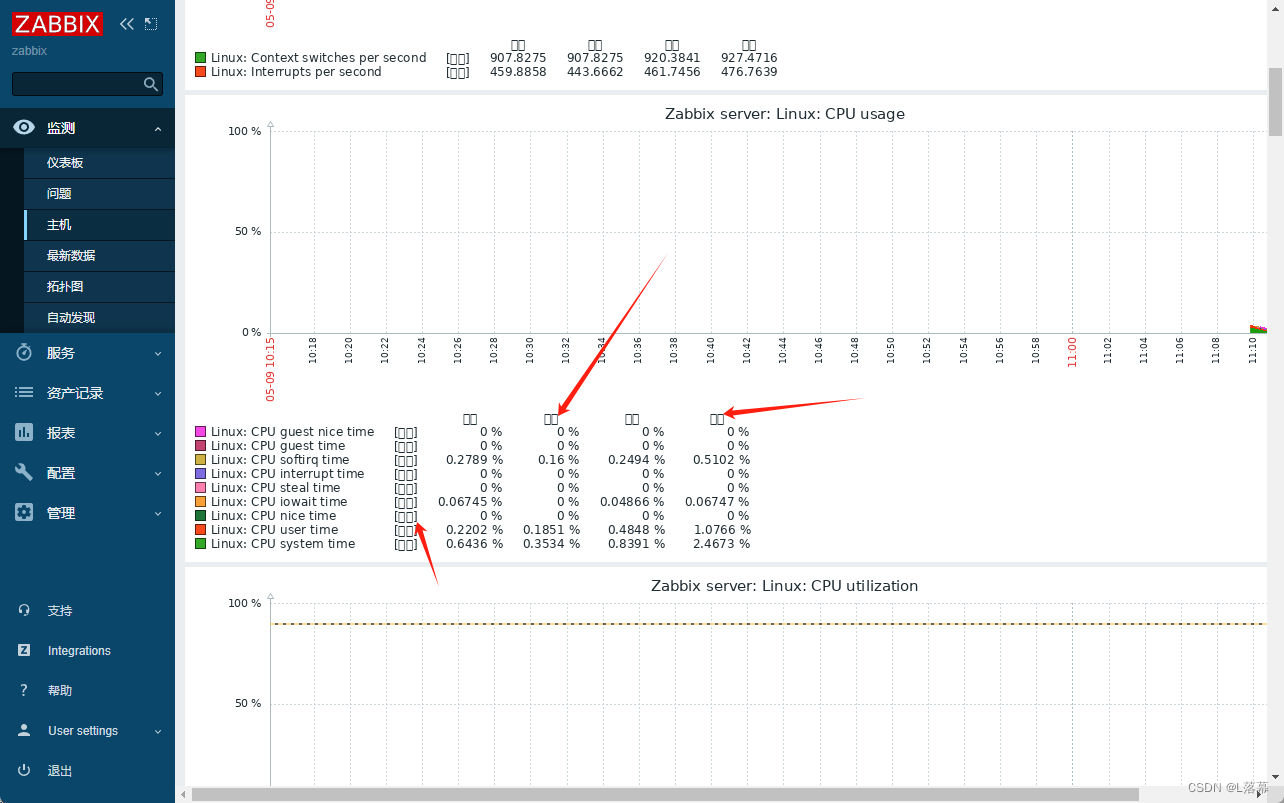
Task: Click "Linux: CPU nice time" legend text
Action: (x=274, y=516)
